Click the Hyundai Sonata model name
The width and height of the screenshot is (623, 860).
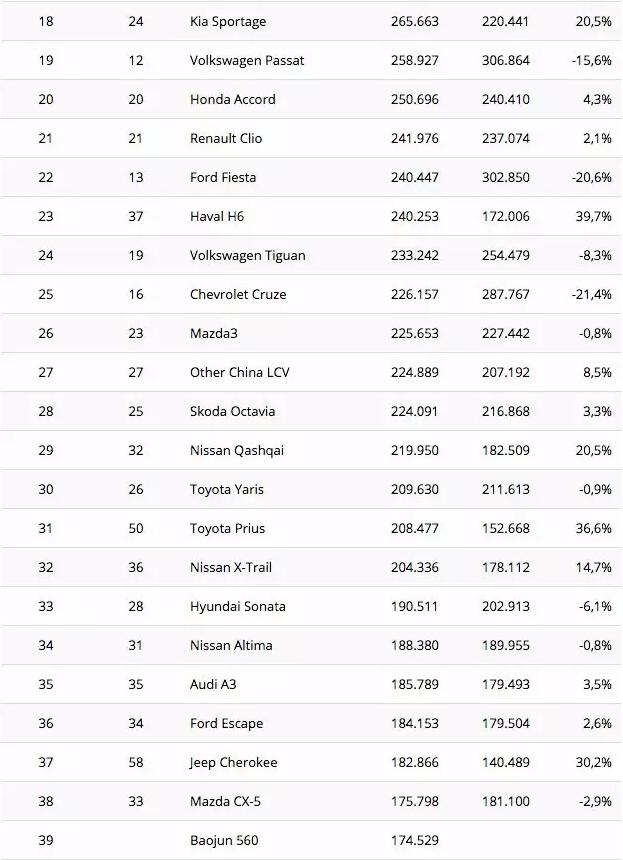(237, 606)
